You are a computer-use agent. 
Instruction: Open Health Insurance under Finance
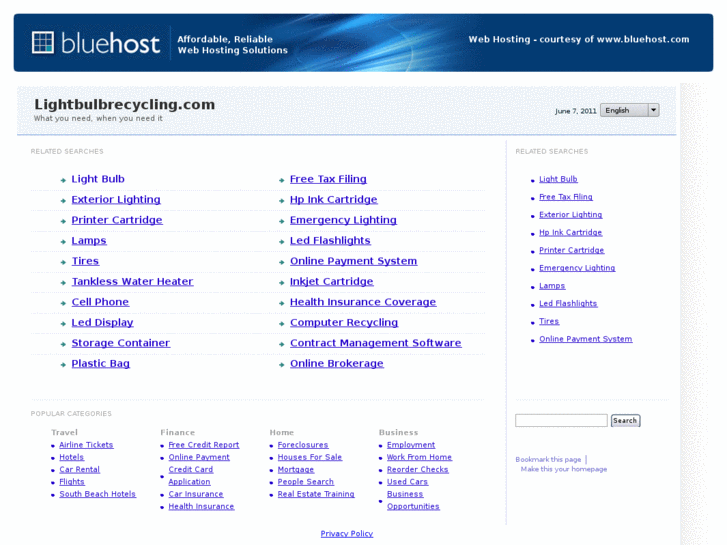(x=201, y=507)
